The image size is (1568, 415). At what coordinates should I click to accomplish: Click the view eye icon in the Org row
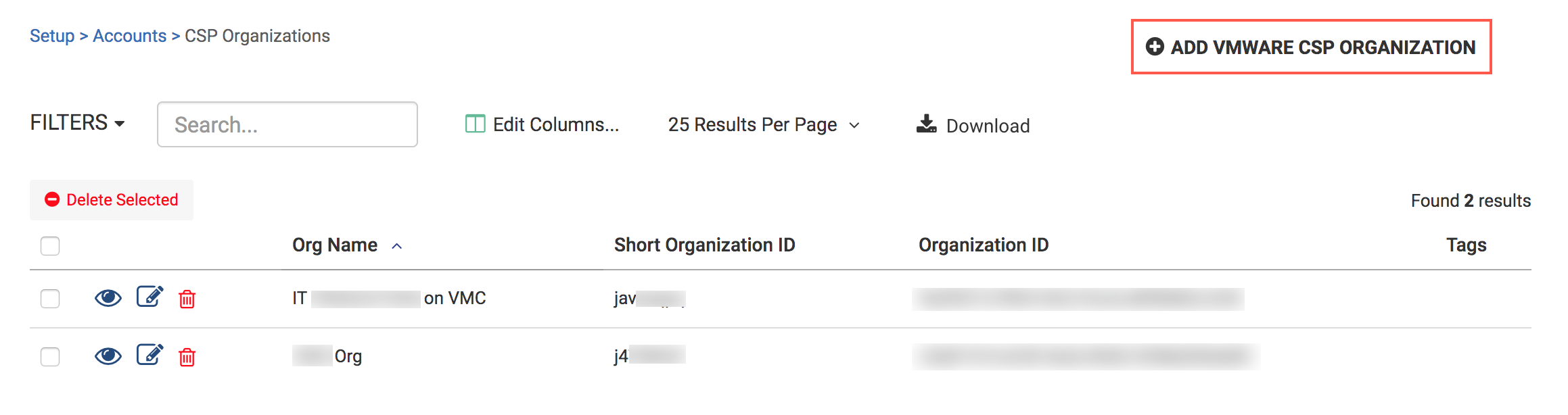108,356
